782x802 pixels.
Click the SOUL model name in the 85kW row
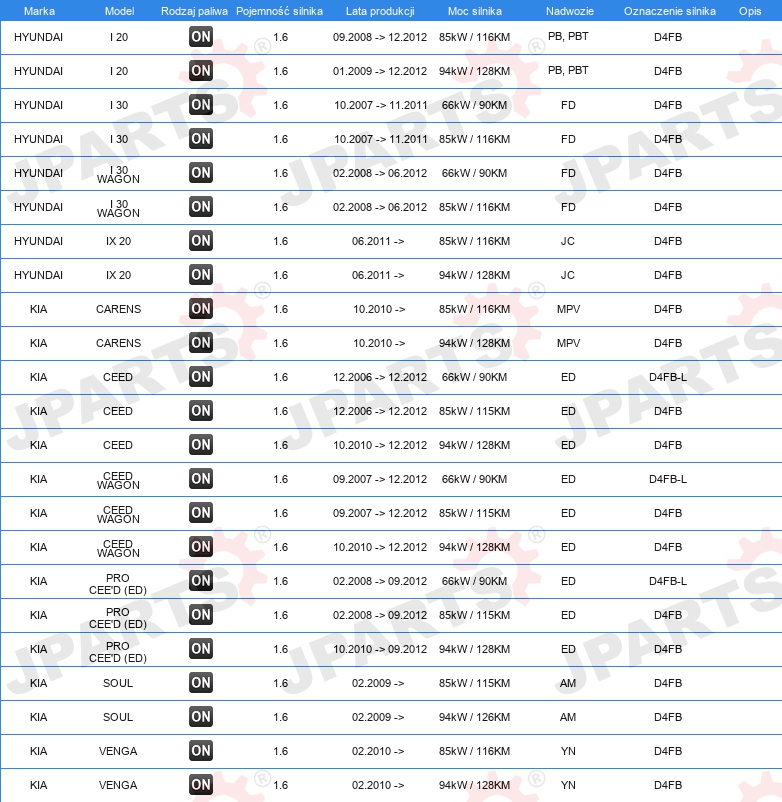tap(118, 683)
